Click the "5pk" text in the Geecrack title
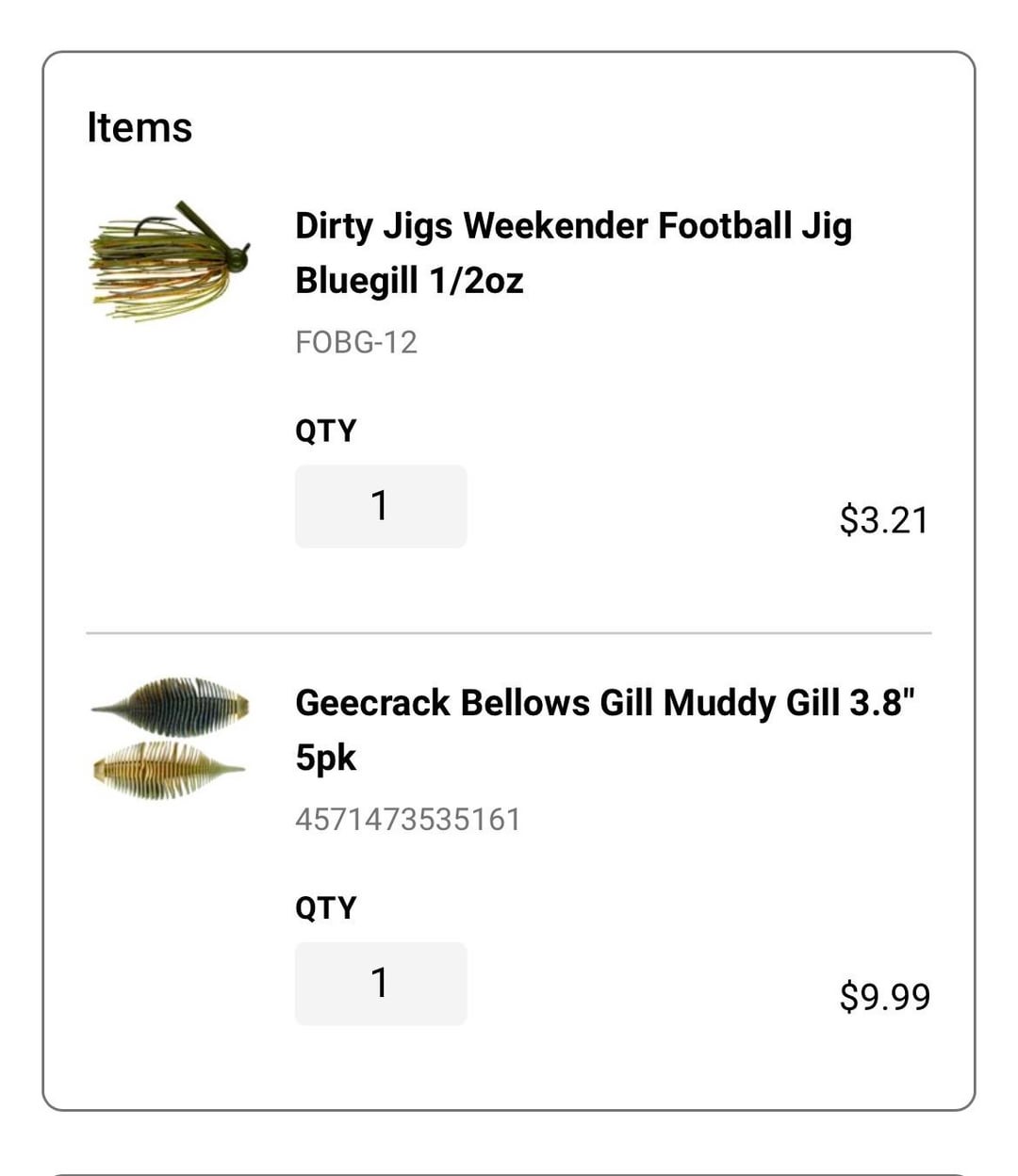The height and width of the screenshot is (1176, 1018). 326,758
